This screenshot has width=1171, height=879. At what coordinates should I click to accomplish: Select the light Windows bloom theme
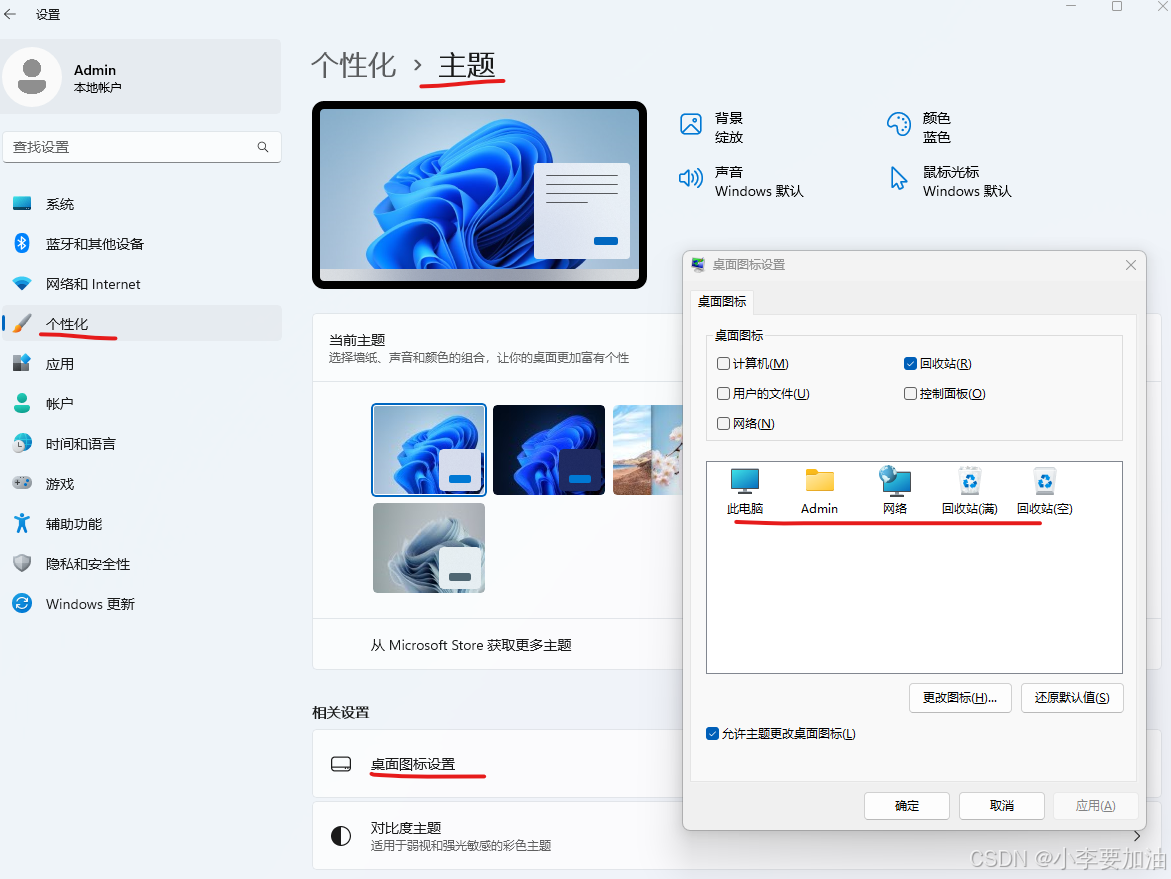tap(429, 450)
